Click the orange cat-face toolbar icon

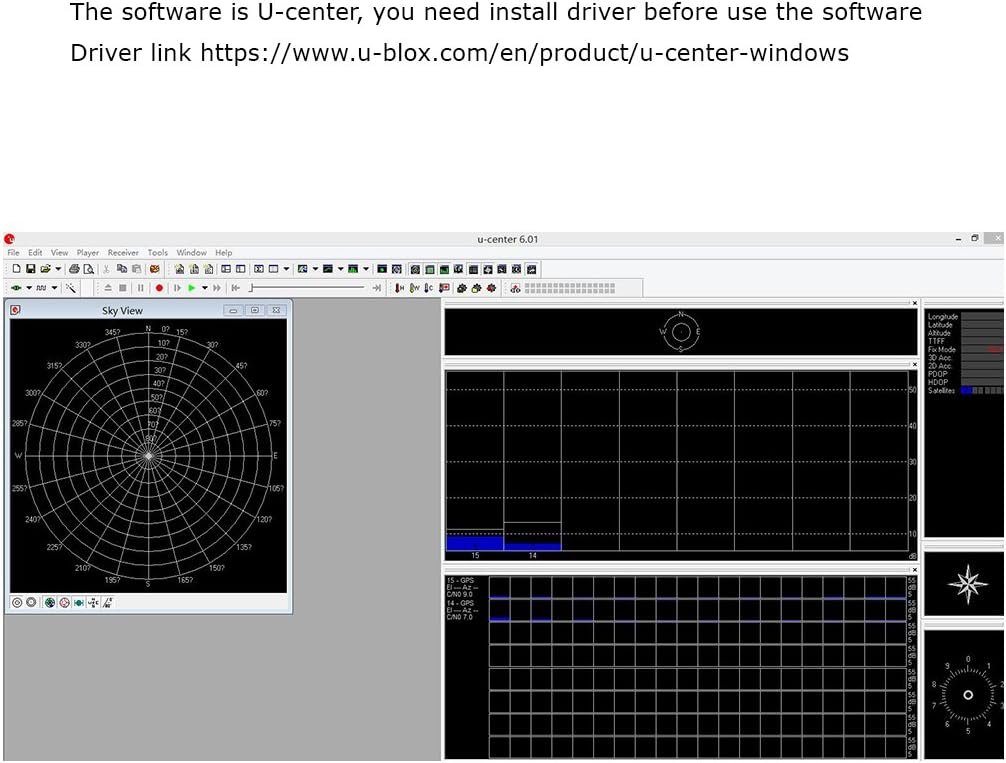[x=154, y=269]
